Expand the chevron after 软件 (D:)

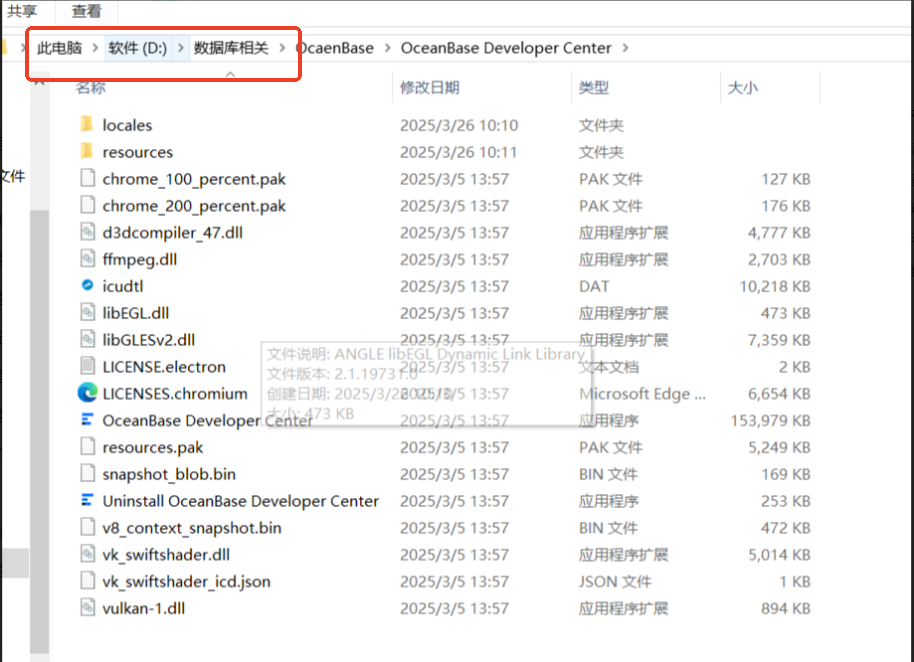coord(181,48)
